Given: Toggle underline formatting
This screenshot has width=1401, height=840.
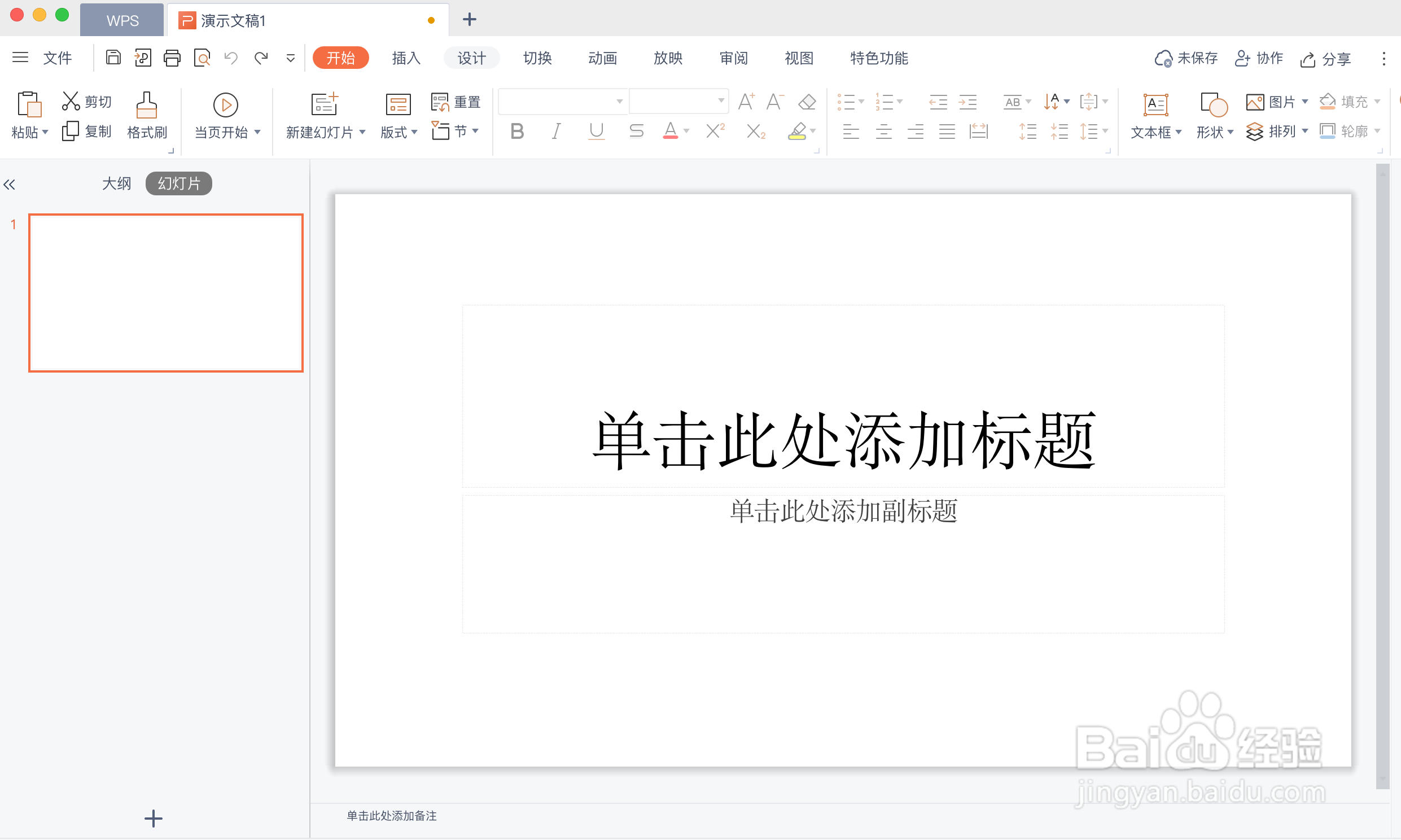Looking at the screenshot, I should 597,132.
